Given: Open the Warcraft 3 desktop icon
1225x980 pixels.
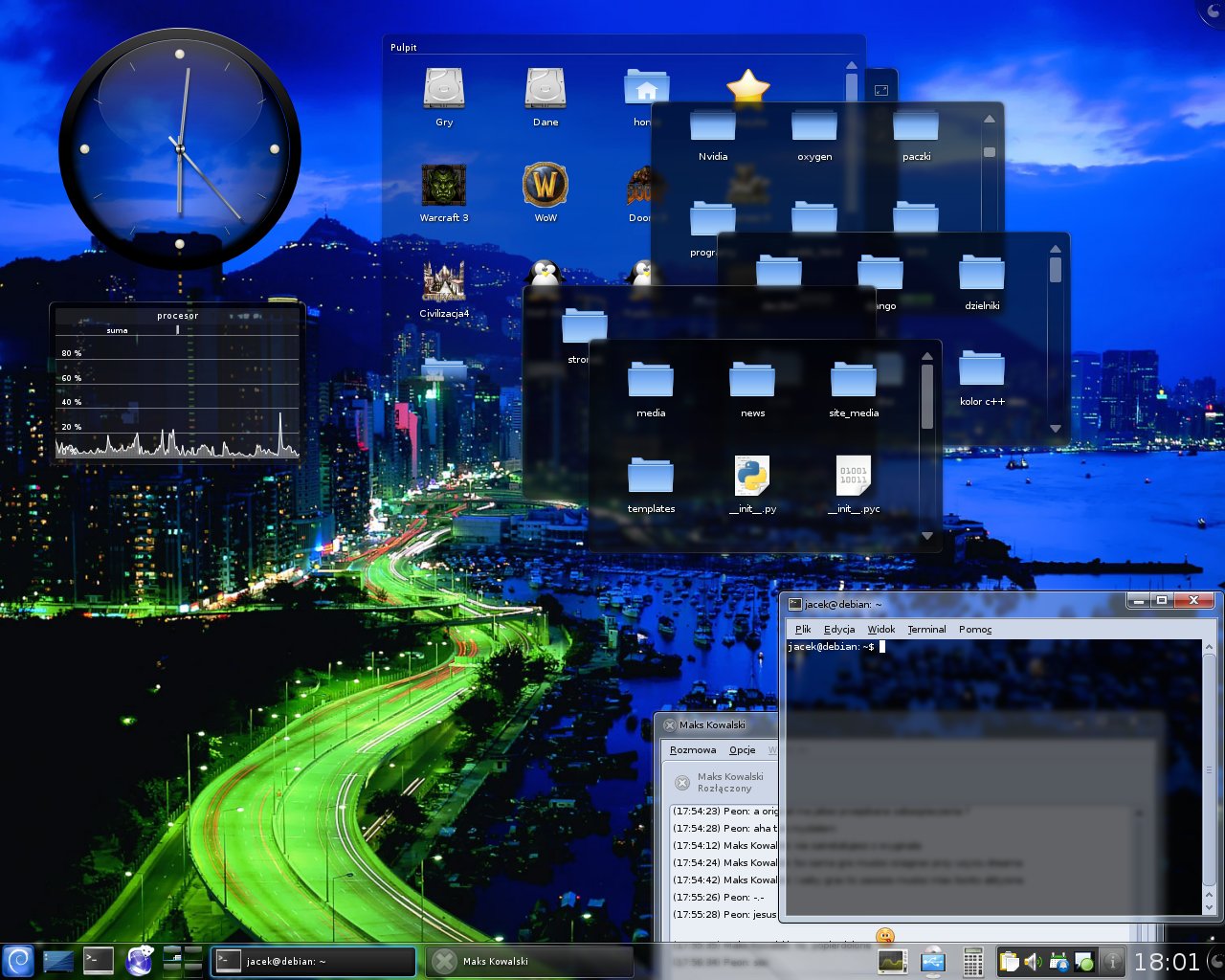Looking at the screenshot, I should [444, 187].
